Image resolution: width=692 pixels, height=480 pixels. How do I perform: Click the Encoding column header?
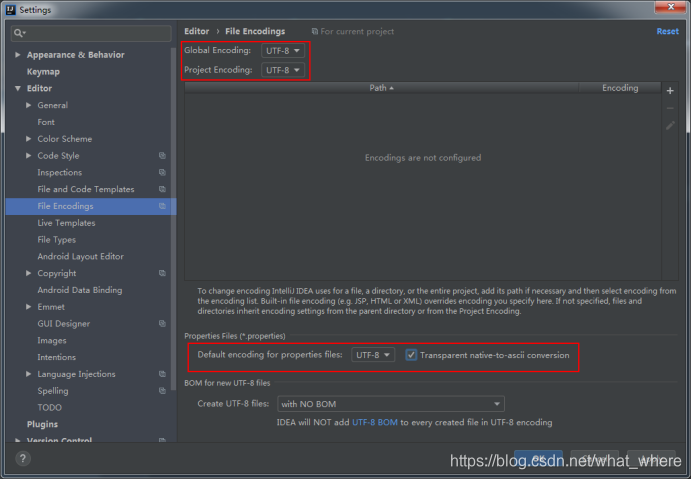tap(620, 88)
